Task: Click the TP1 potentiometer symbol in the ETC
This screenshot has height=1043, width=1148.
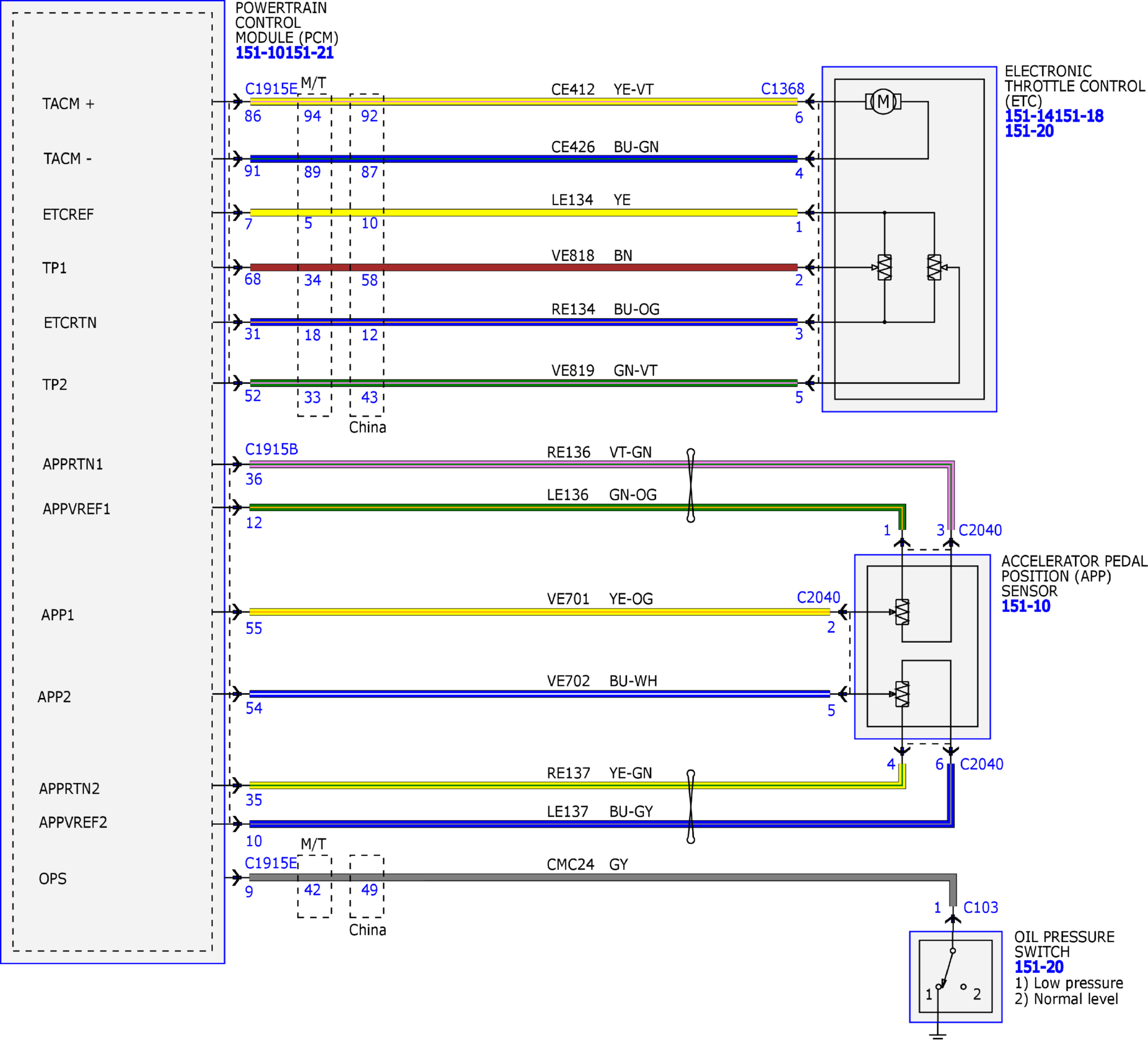Action: click(x=884, y=267)
